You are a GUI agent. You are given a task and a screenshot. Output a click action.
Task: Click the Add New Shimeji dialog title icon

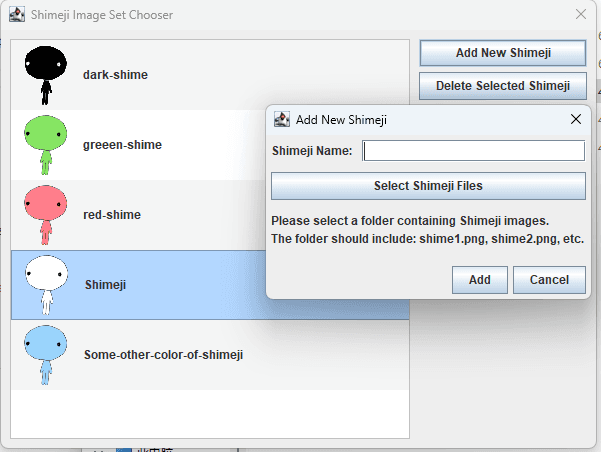coord(282,120)
